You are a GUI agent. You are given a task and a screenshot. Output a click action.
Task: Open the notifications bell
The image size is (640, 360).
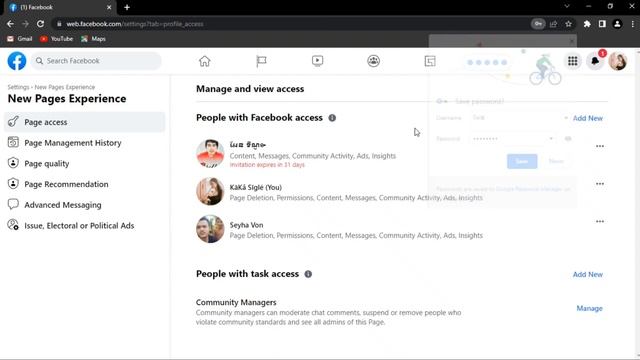[x=595, y=61]
